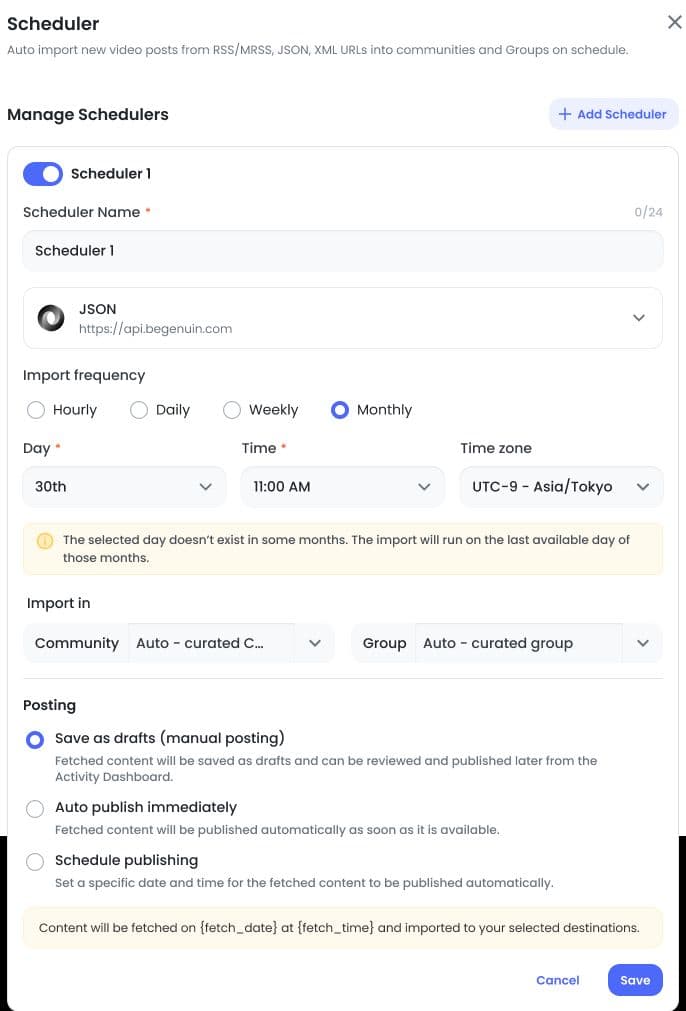Click the plus icon in Add Scheduler
686x1011 pixels.
point(565,114)
